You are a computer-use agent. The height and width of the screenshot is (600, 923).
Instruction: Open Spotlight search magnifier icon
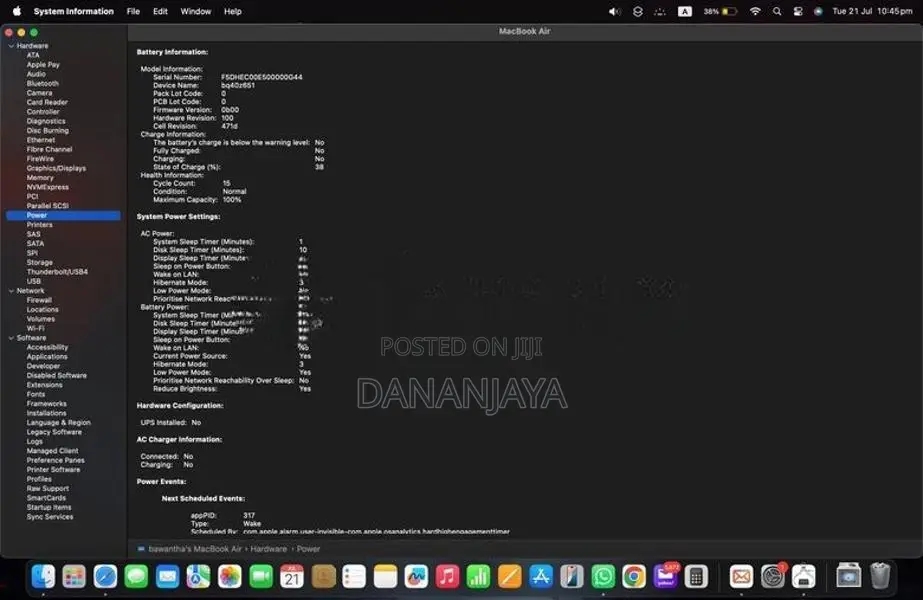(x=777, y=11)
